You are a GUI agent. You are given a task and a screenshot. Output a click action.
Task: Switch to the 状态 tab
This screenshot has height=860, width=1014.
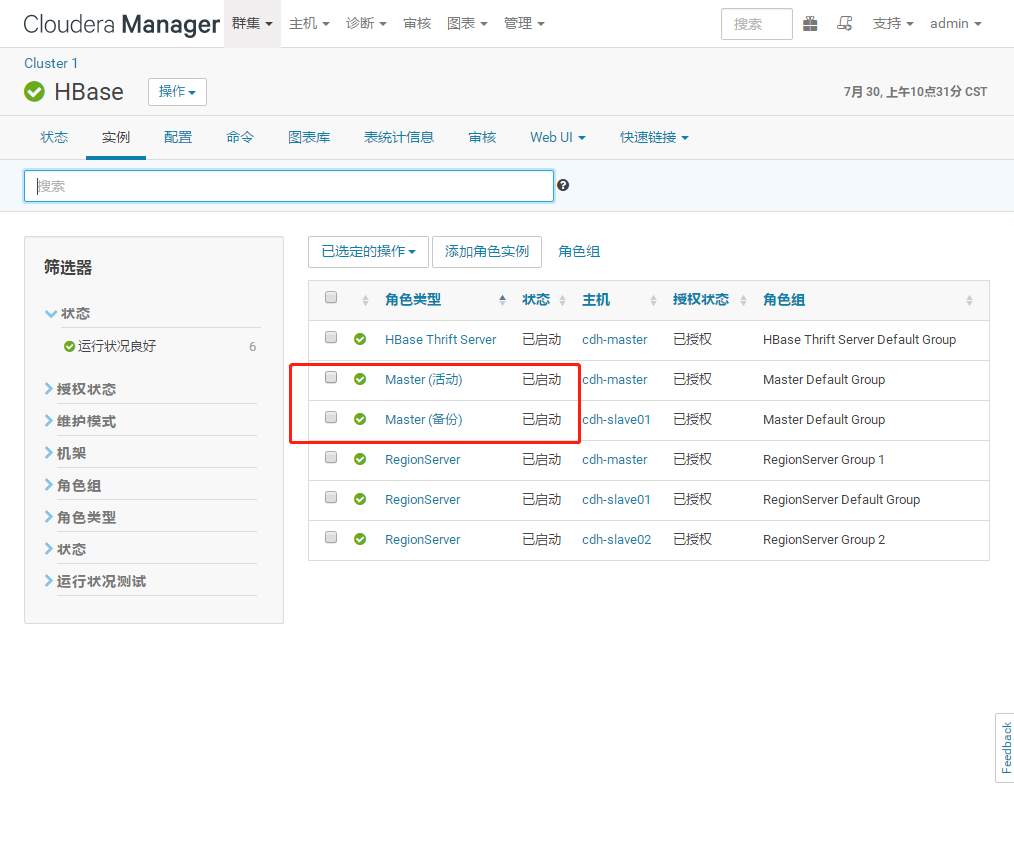click(54, 138)
